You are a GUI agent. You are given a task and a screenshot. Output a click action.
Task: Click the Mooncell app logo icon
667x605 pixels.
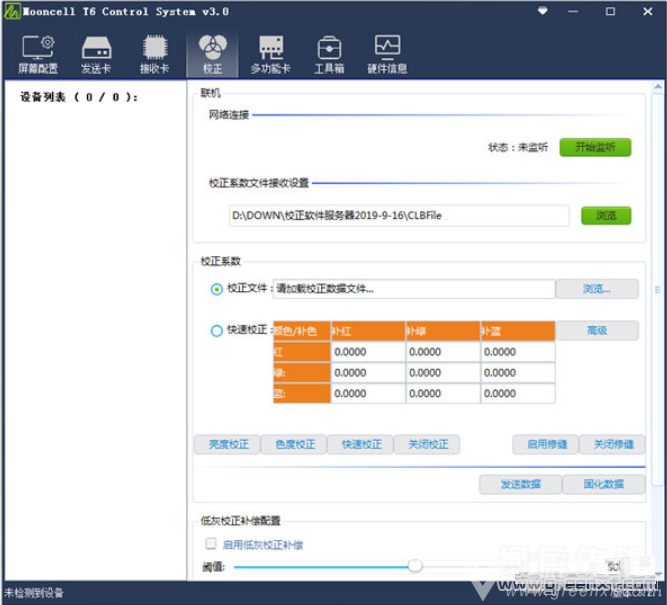point(12,11)
